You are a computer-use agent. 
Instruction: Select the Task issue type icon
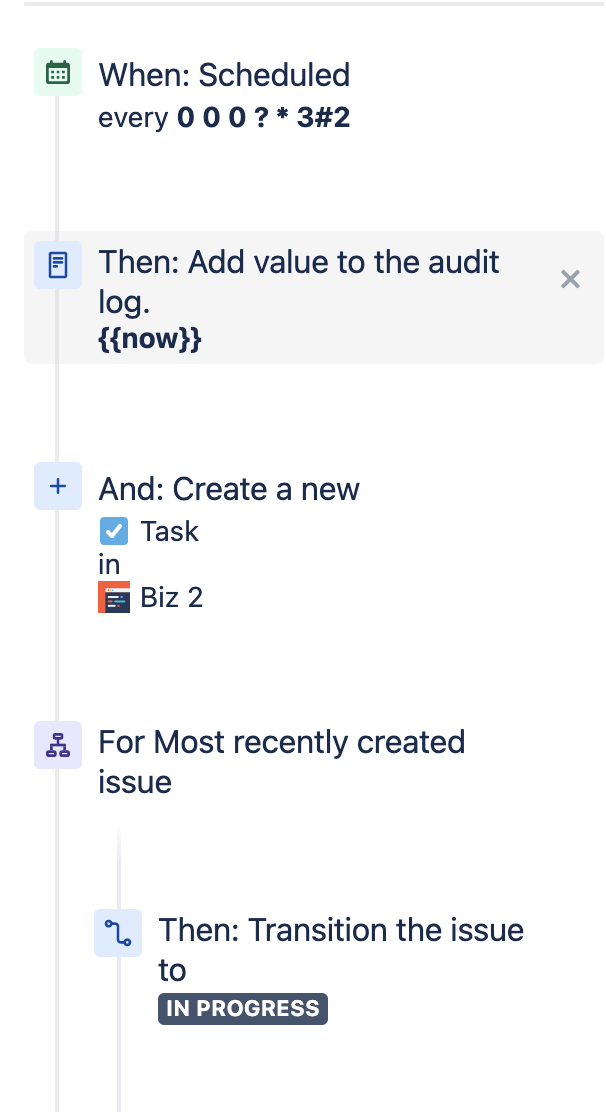click(x=113, y=531)
